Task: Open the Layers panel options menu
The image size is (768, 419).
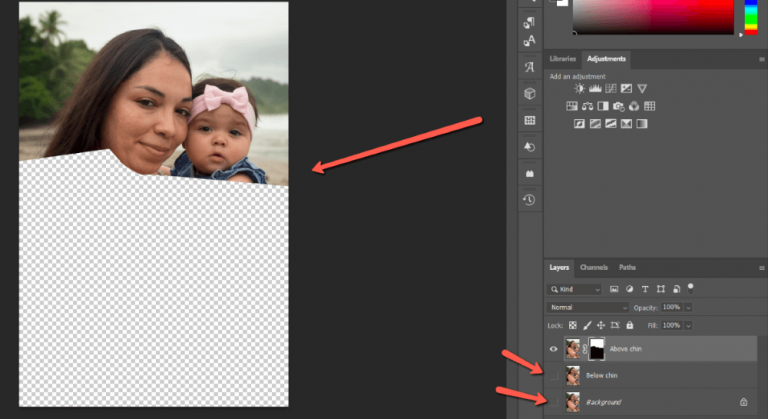Action: point(761,268)
